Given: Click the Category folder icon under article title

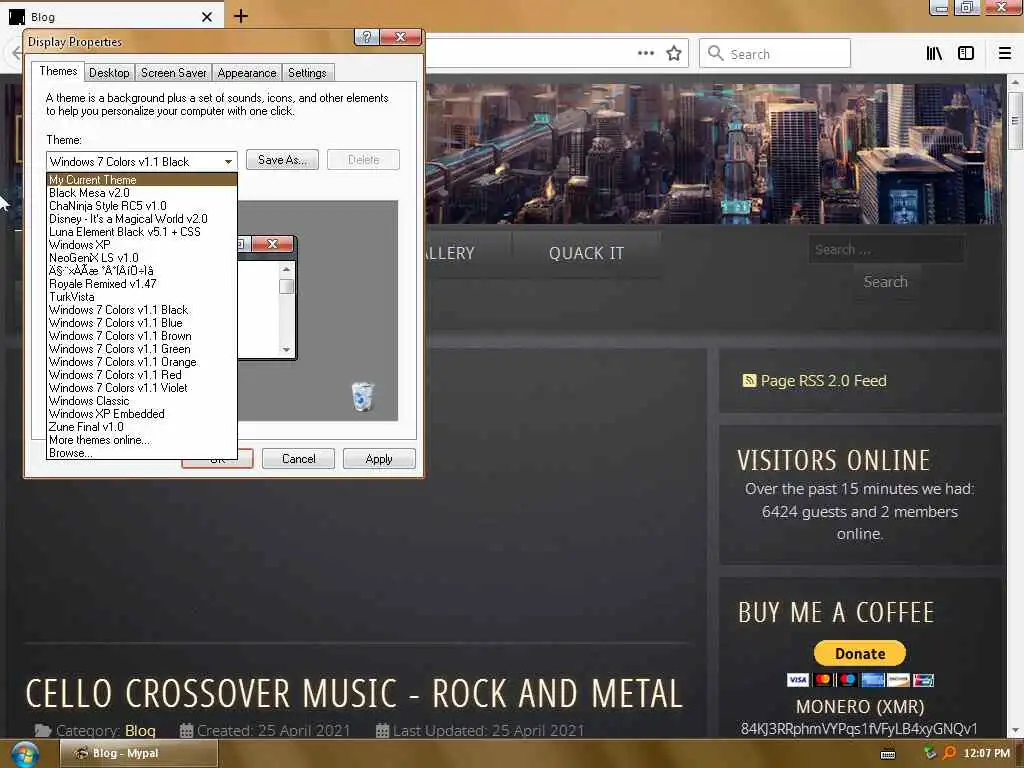Looking at the screenshot, I should click(42, 730).
